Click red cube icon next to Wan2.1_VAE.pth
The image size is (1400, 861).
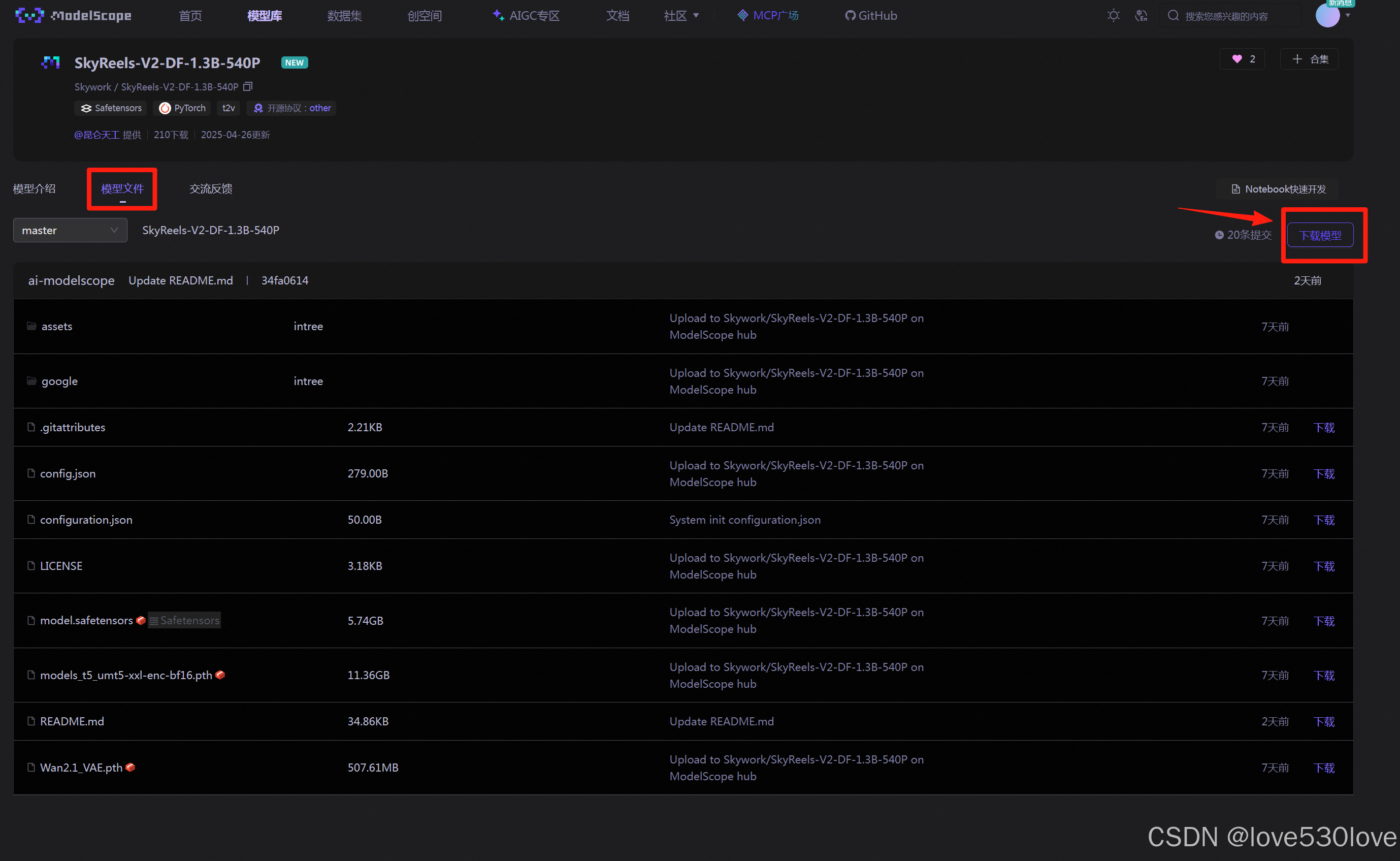(x=131, y=767)
